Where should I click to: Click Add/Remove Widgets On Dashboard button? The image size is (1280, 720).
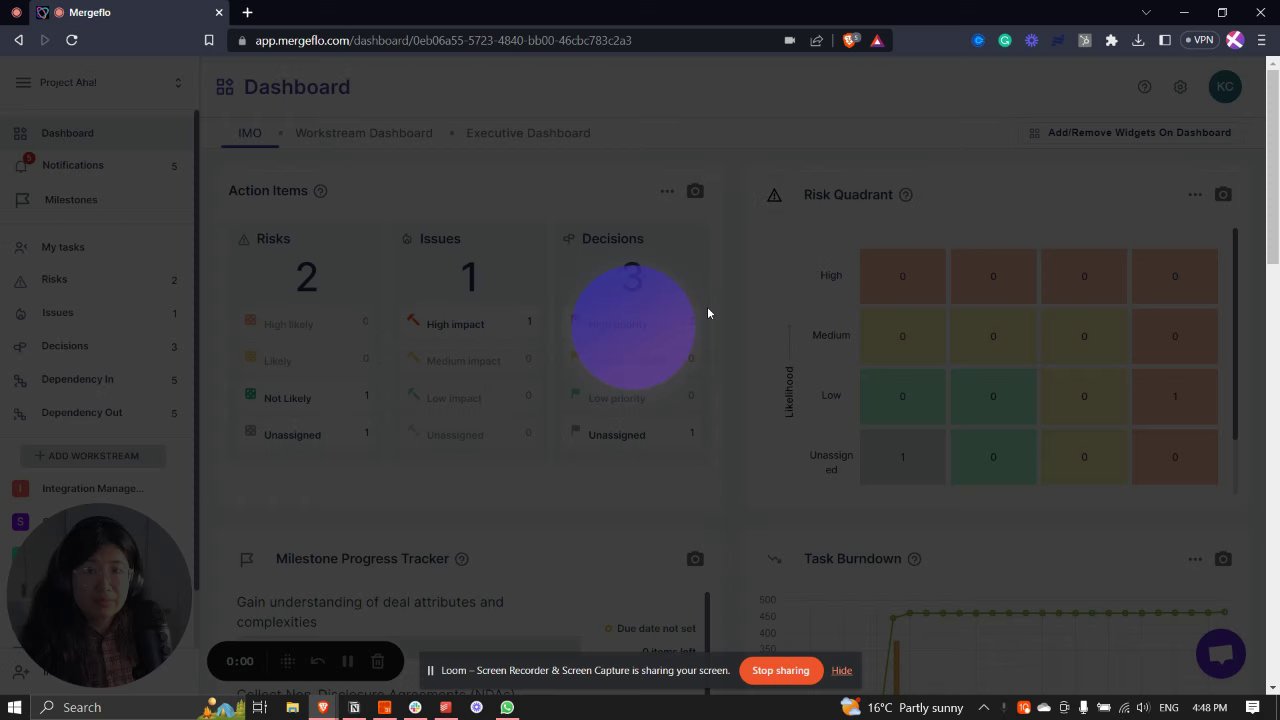pyautogui.click(x=1130, y=133)
